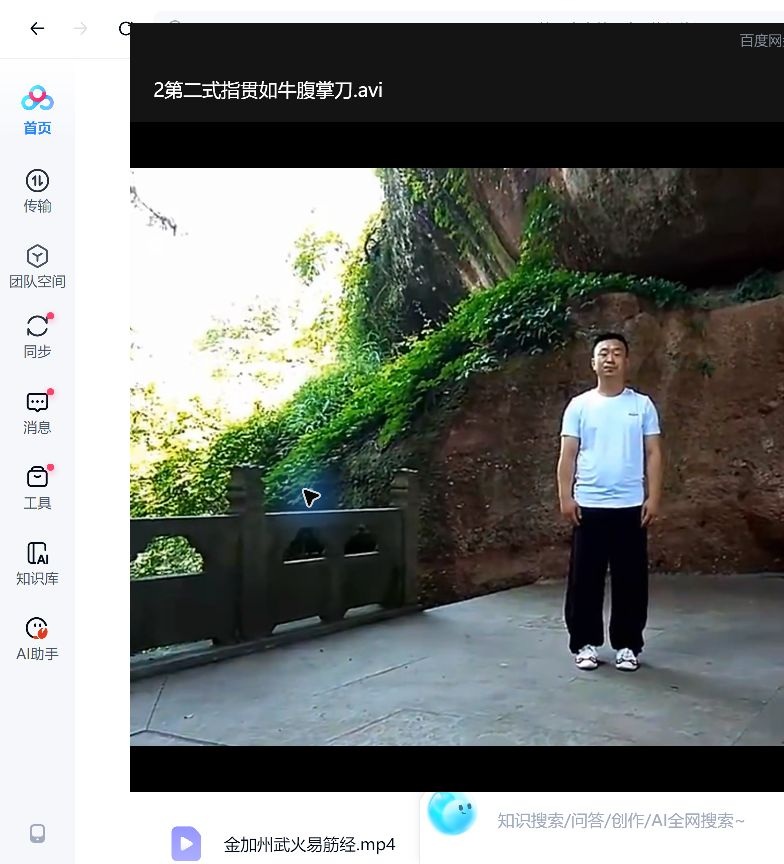Open file 金加州武火易筋经.mp4

(x=309, y=844)
